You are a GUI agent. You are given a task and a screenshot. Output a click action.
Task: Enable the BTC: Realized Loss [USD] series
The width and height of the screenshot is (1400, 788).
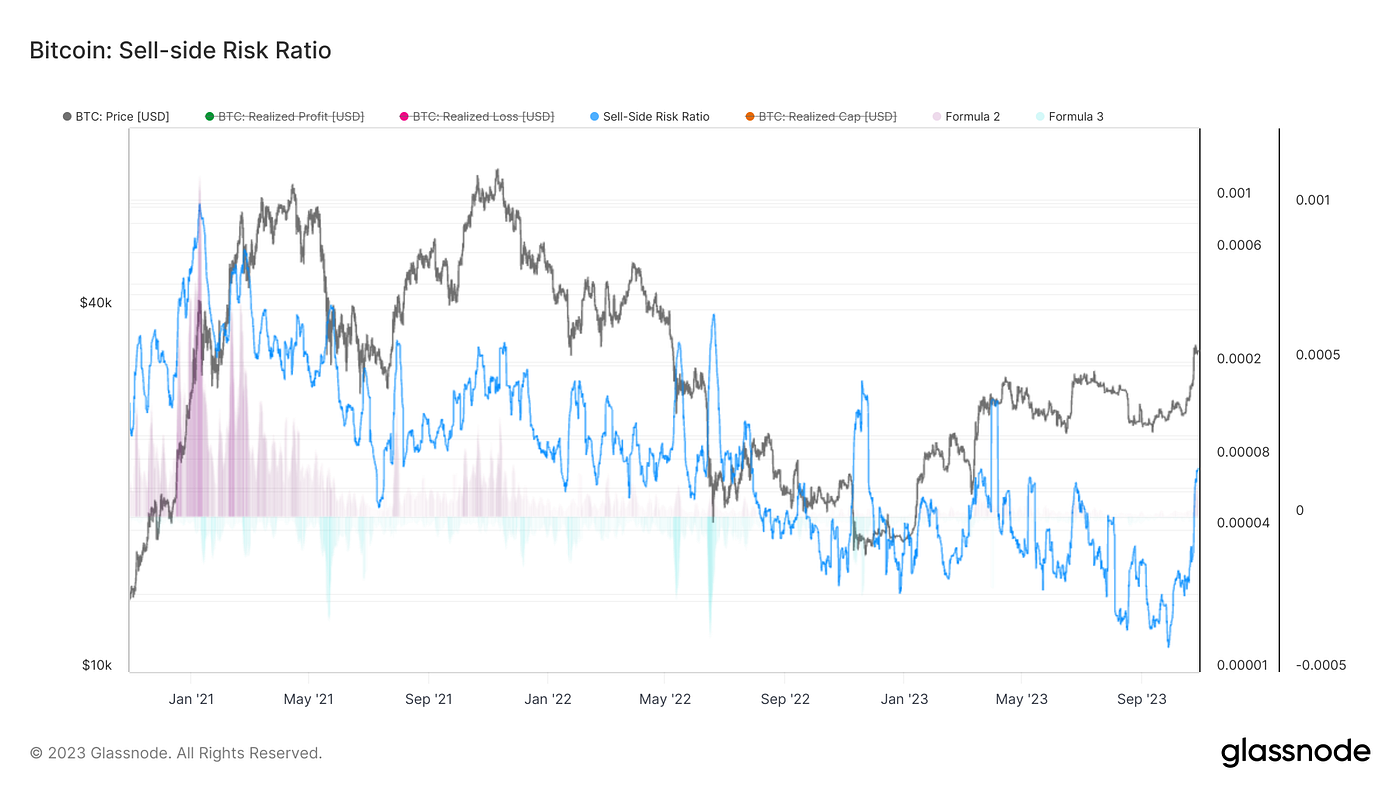[x=477, y=117]
